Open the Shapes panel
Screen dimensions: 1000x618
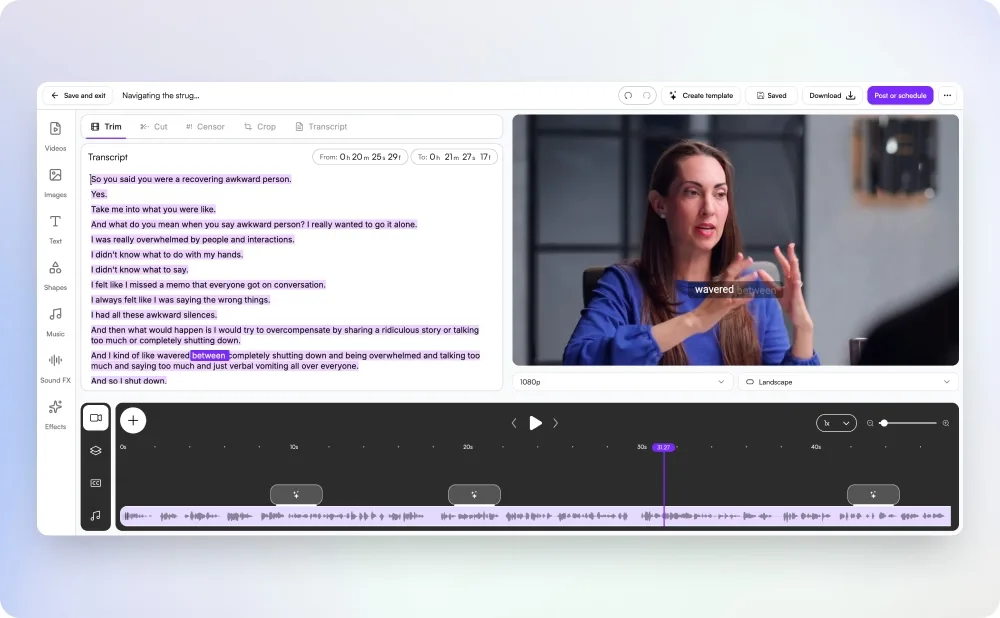pos(55,275)
